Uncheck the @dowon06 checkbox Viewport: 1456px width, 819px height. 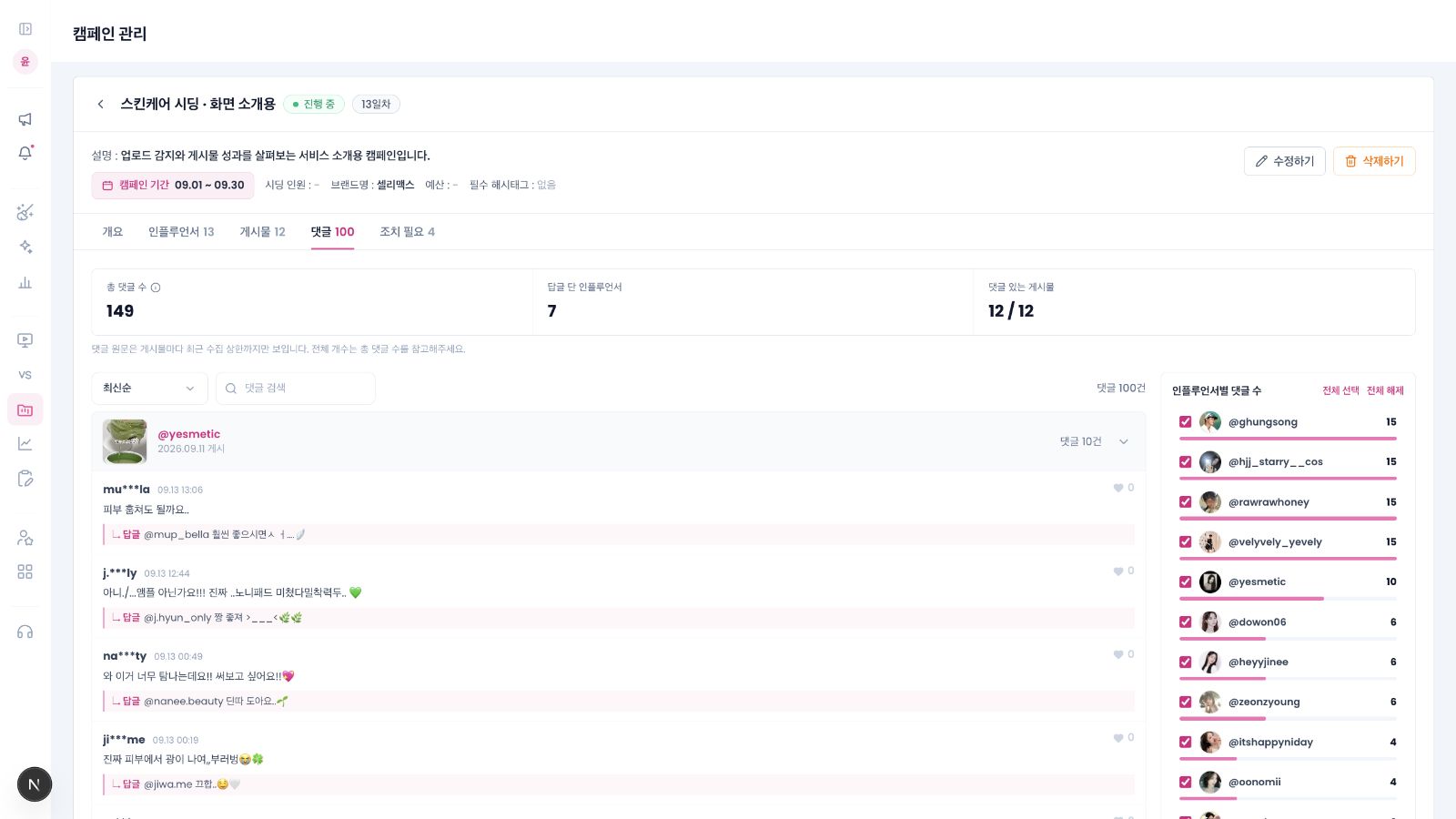1185,622
